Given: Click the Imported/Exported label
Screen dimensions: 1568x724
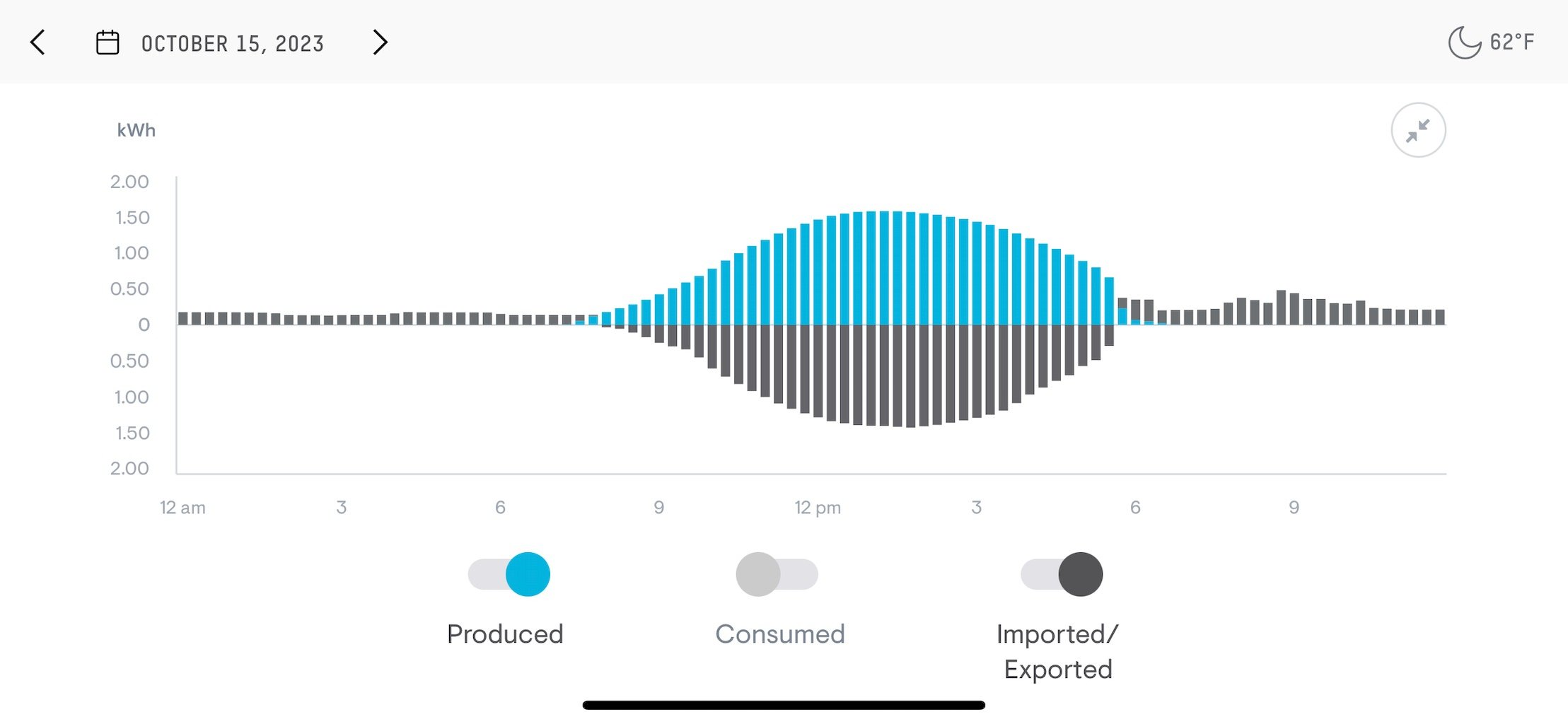Looking at the screenshot, I should coord(1058,652).
